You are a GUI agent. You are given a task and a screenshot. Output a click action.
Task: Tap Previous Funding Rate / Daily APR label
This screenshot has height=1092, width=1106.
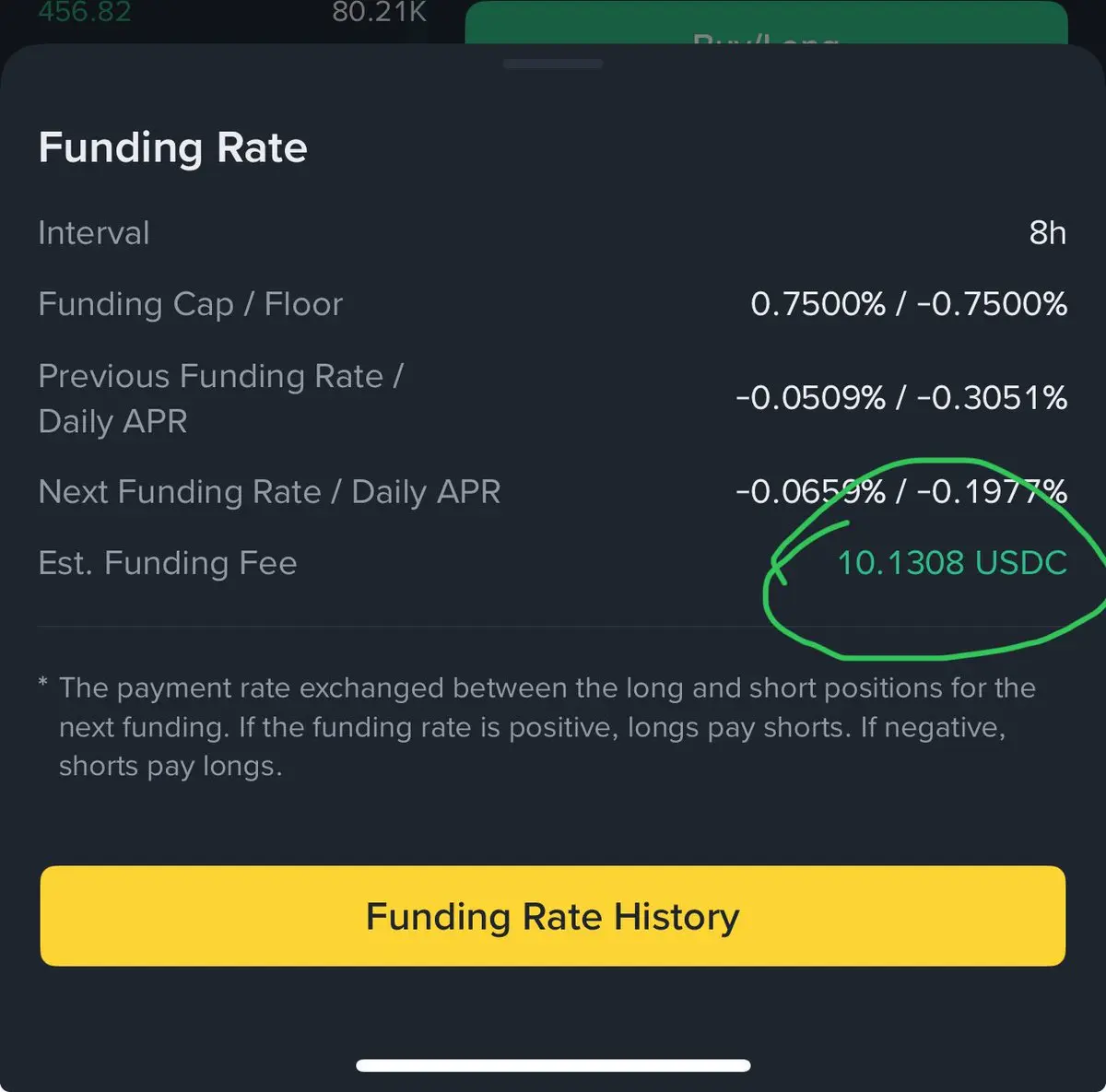coord(219,398)
